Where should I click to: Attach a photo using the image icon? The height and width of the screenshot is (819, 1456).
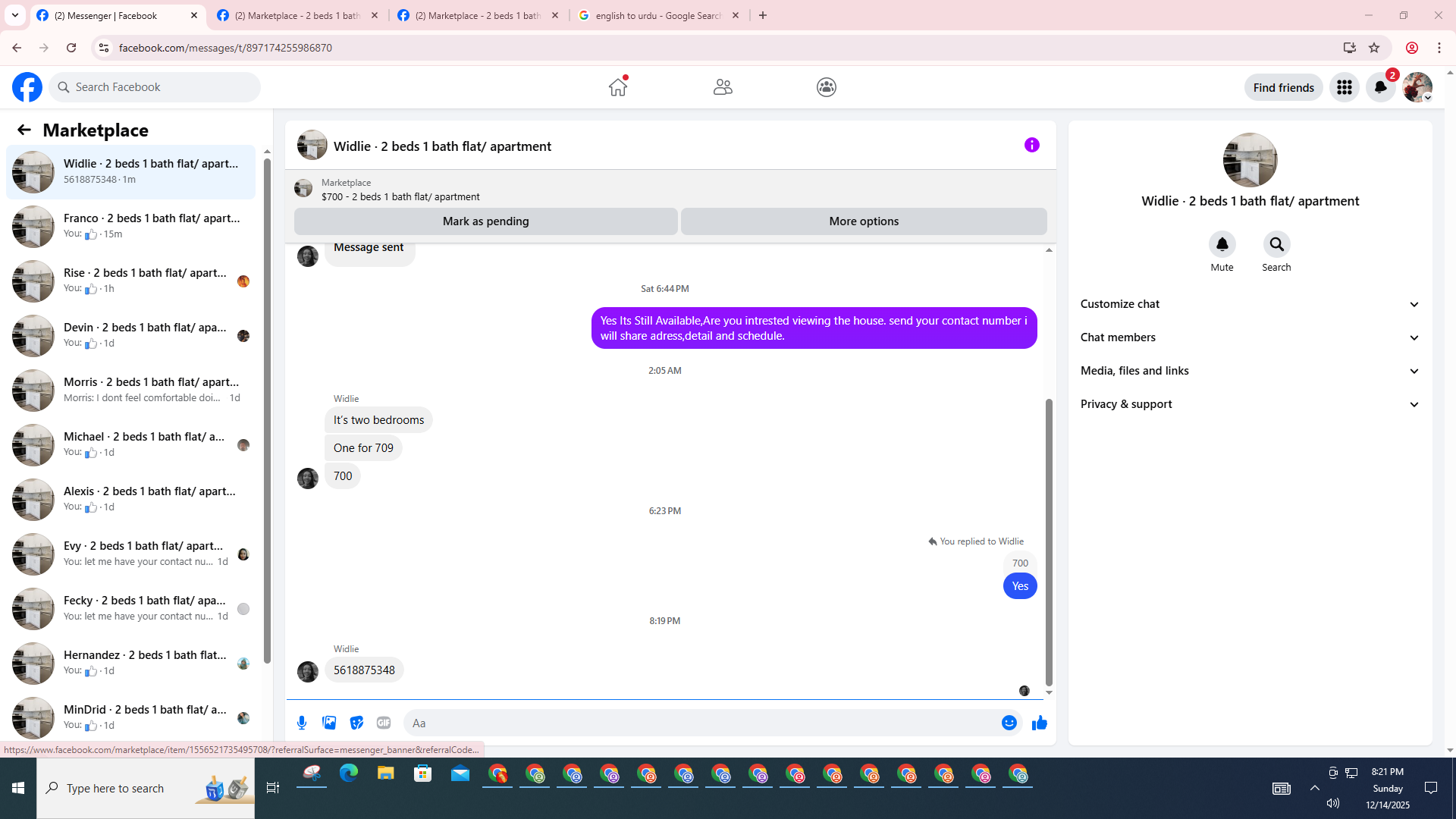(329, 723)
